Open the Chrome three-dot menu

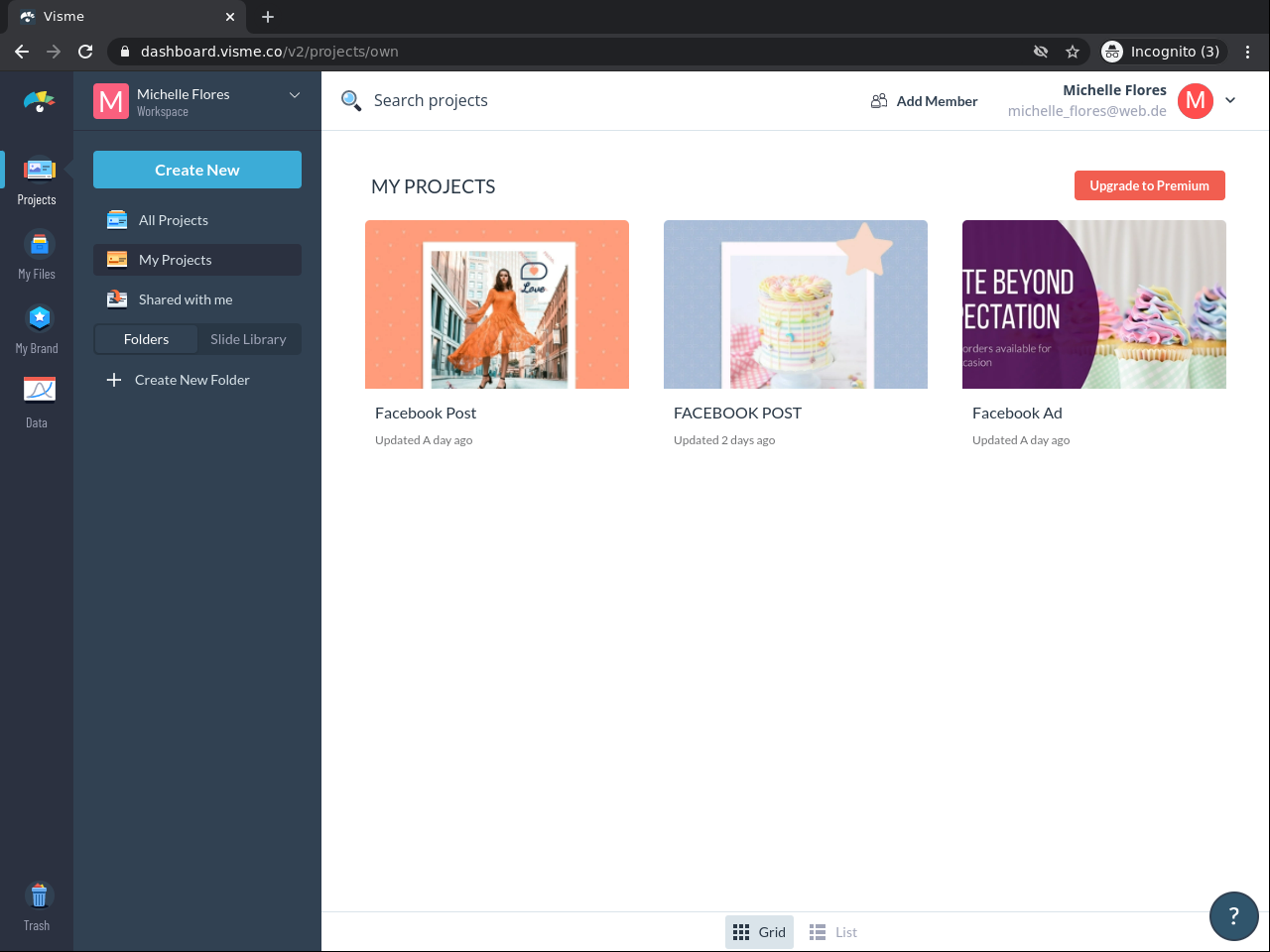[x=1248, y=52]
